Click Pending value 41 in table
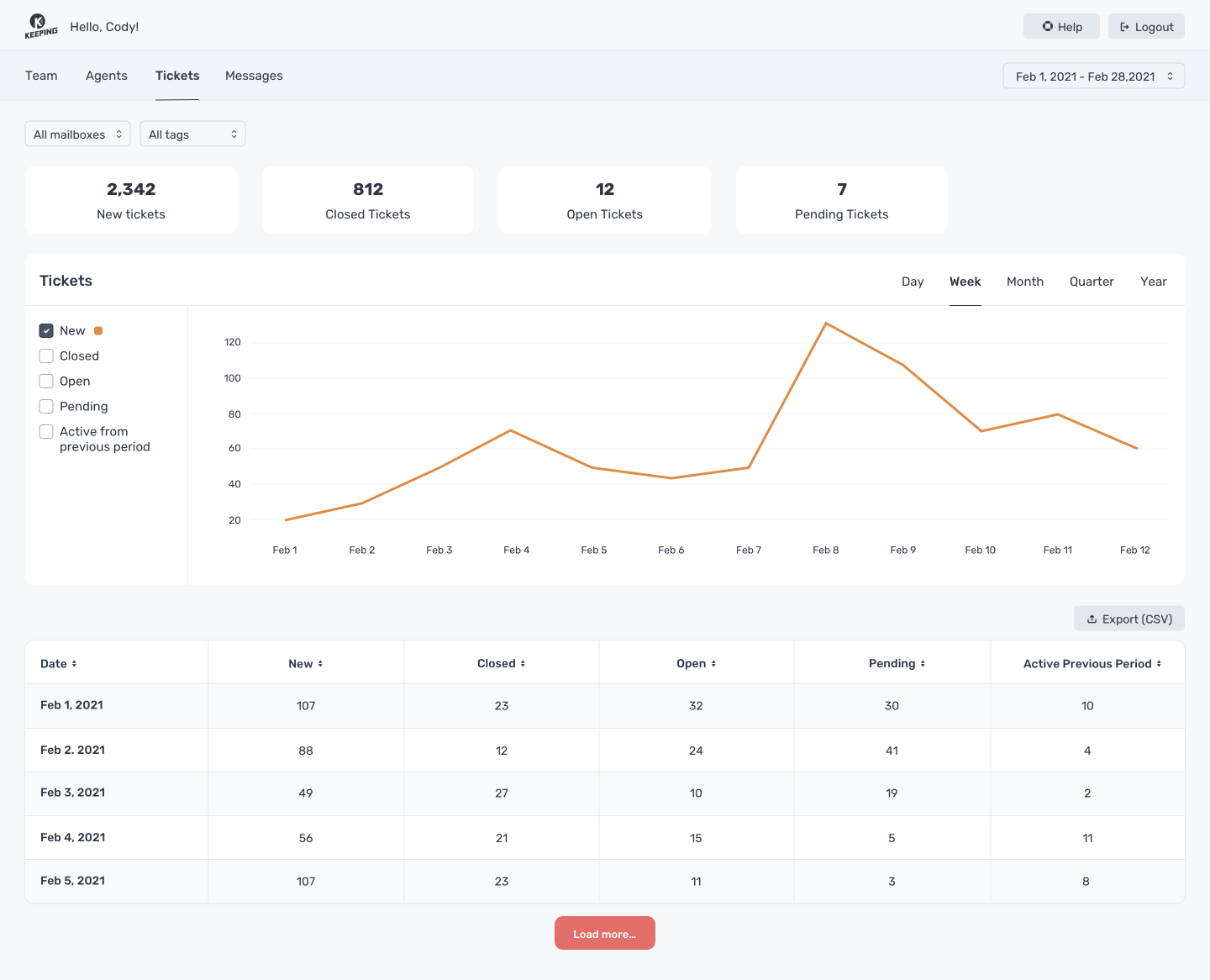Screen dimensions: 1210x980 coord(892,751)
